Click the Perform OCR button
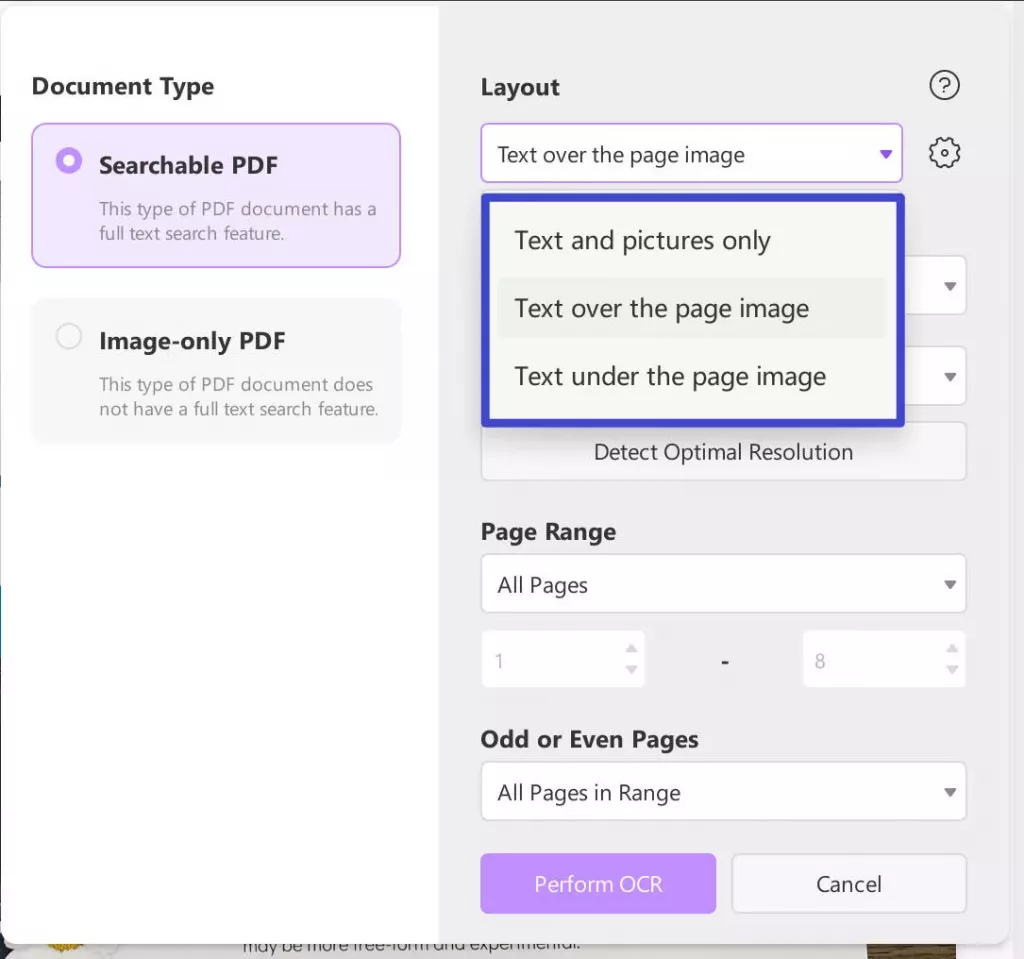 pyautogui.click(x=598, y=884)
